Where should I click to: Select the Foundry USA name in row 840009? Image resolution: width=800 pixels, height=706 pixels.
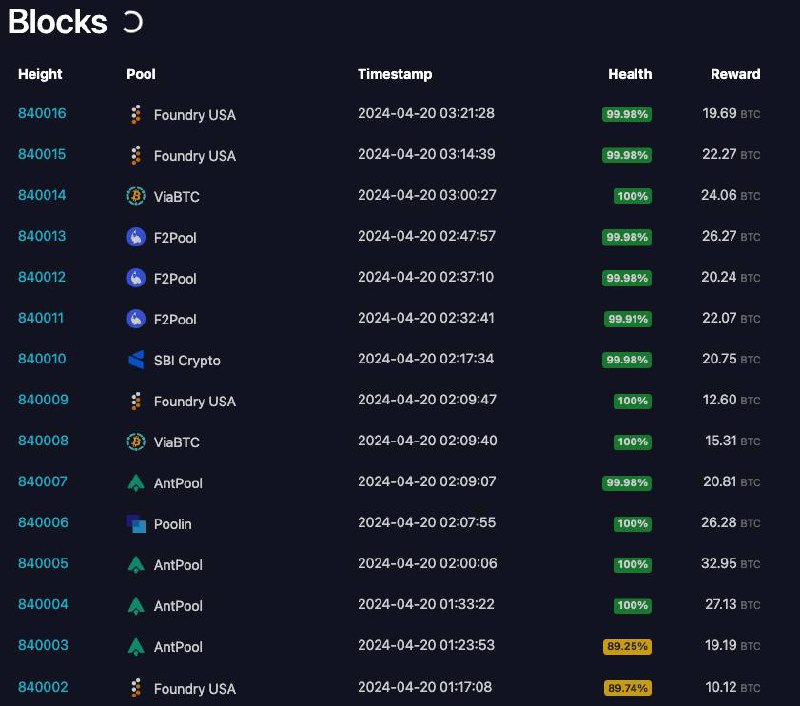[194, 401]
